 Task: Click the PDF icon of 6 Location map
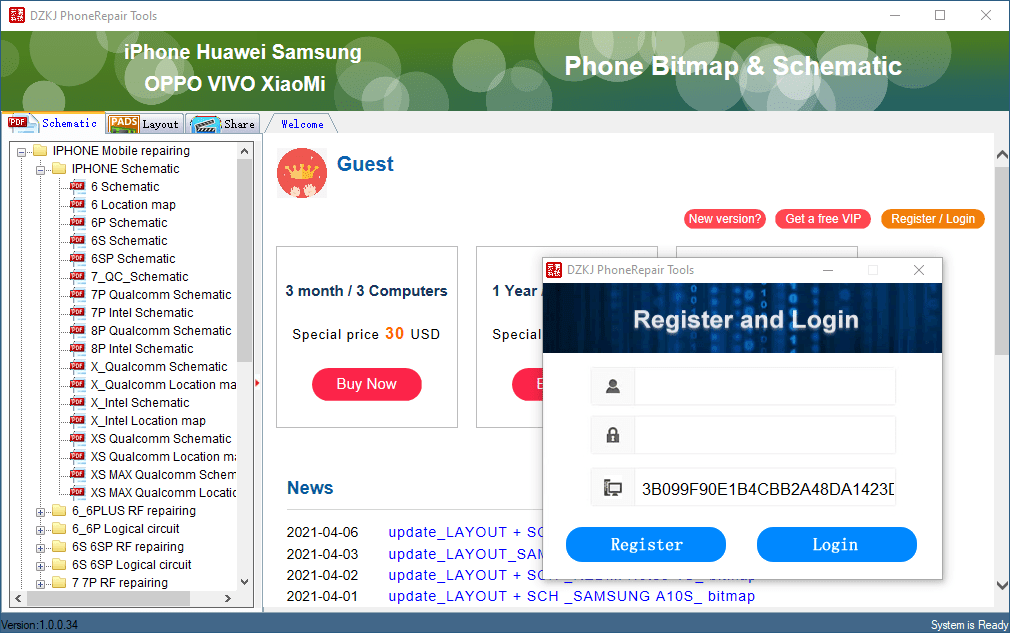[x=77, y=204]
